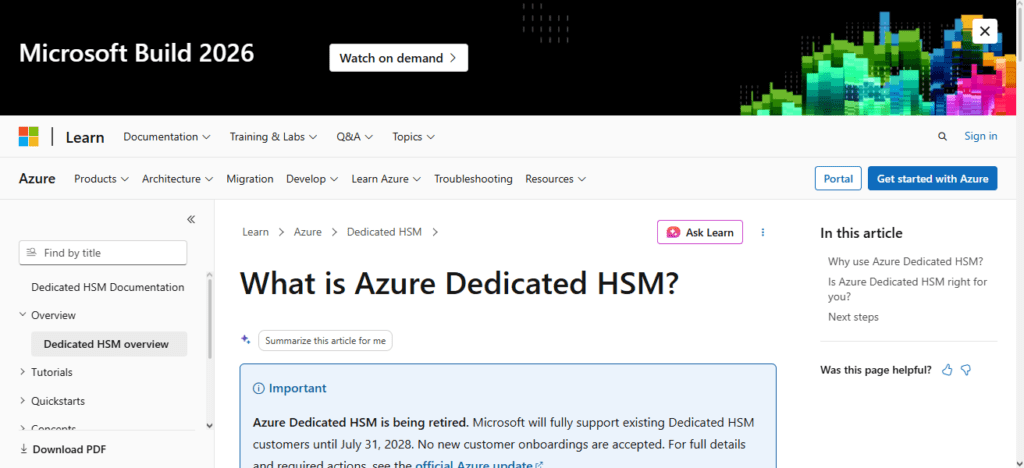Click the Microsoft logo

click(x=29, y=136)
